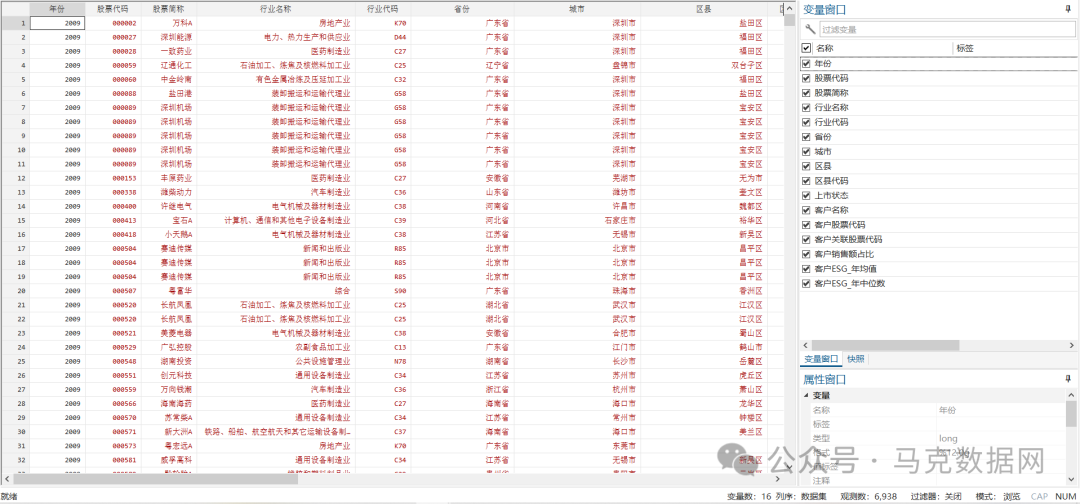The image size is (1080, 504).
Task: Uncheck the 省份 variable checkbox
Action: click(807, 137)
